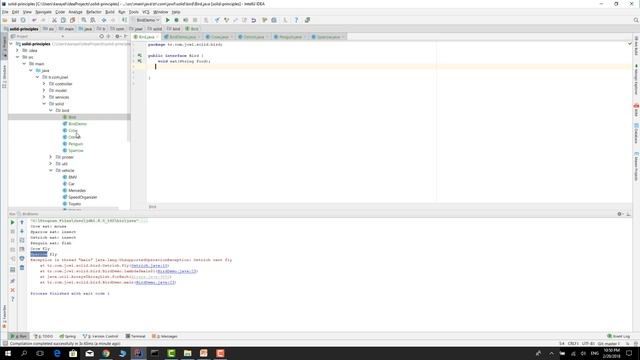Open Run panel settings gear icon
640x360 pixels.
(620, 214)
